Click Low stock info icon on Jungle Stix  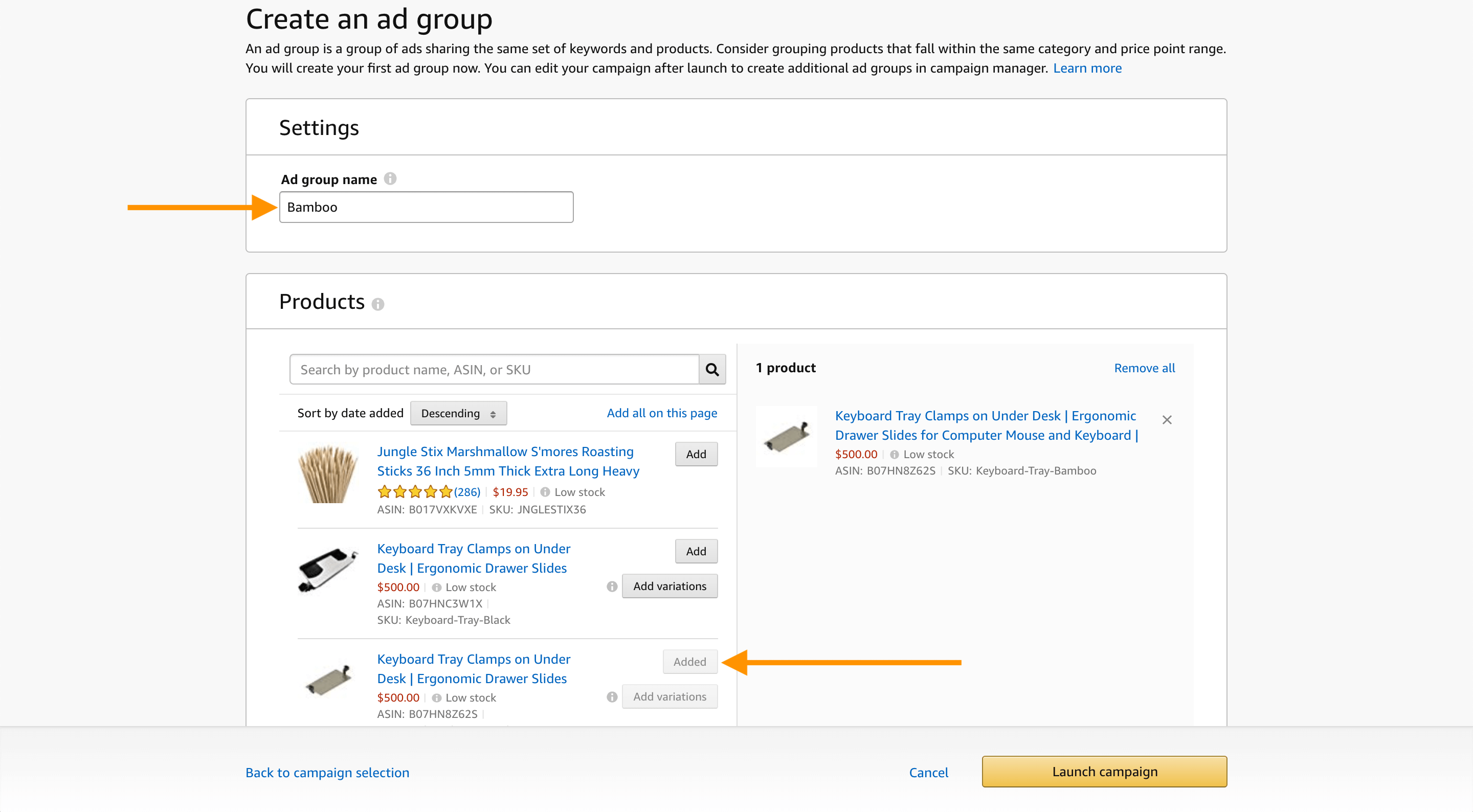click(545, 492)
